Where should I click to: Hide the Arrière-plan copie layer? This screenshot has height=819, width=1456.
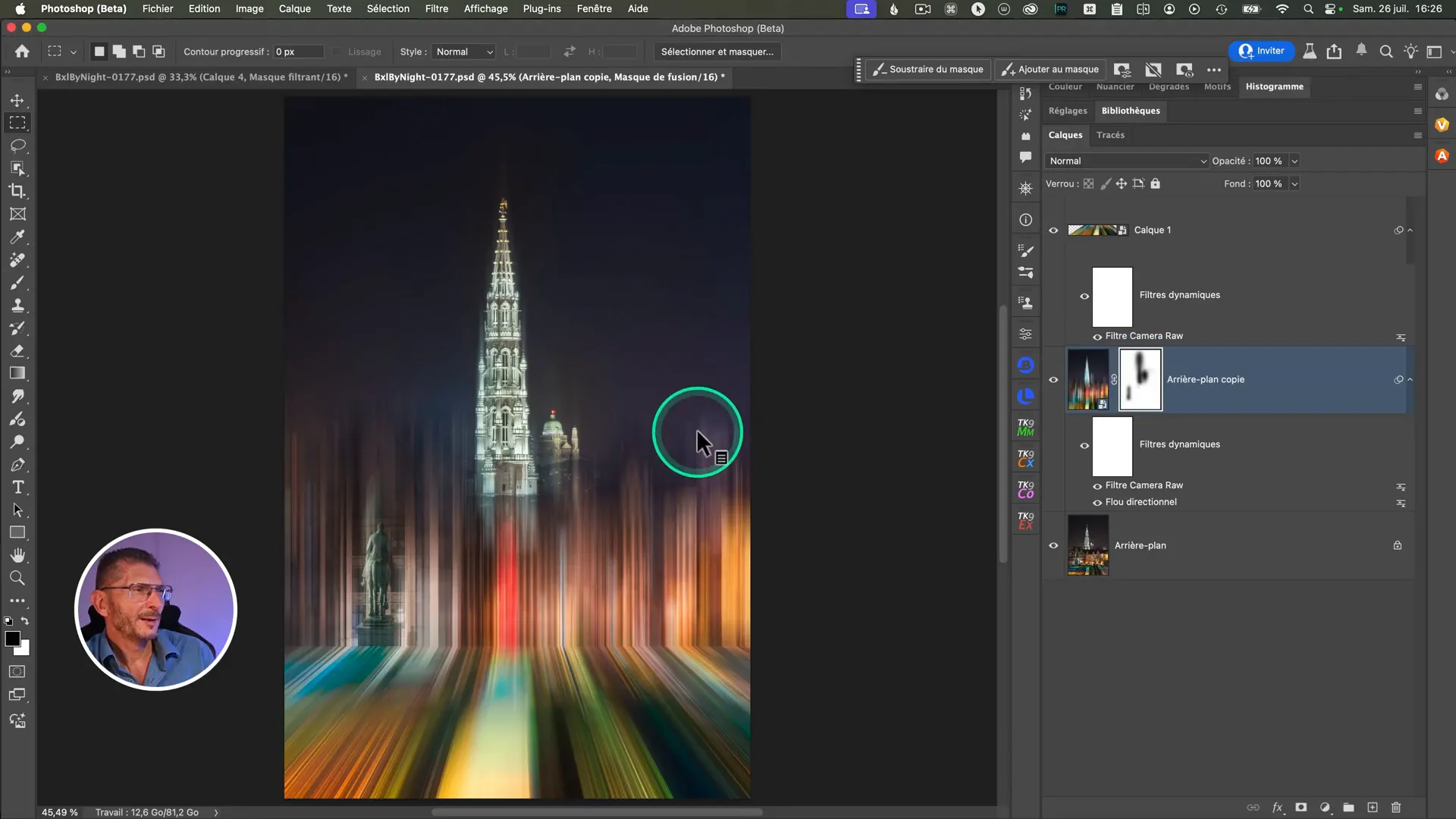(1053, 380)
